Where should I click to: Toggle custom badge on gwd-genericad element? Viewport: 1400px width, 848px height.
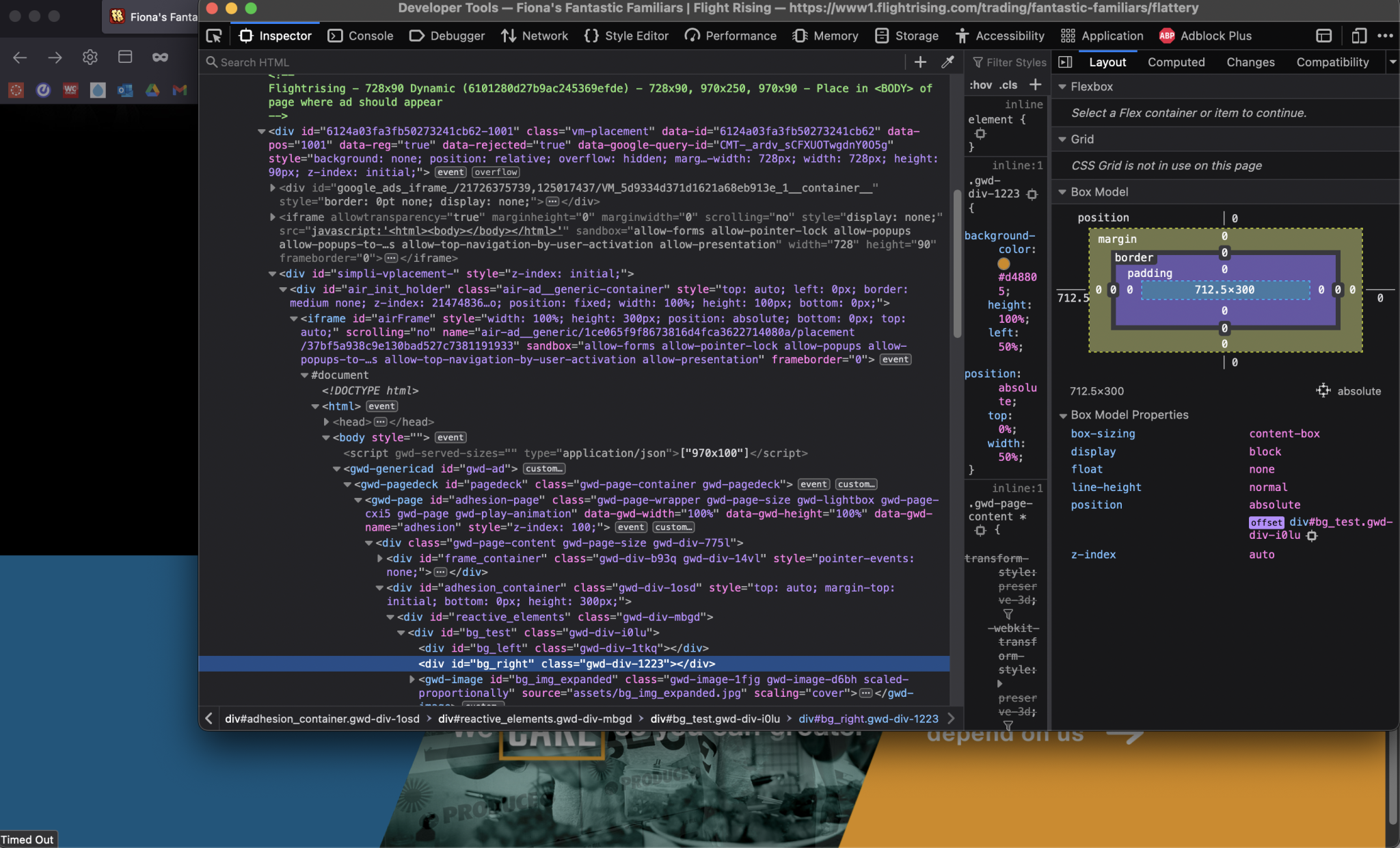[544, 469]
